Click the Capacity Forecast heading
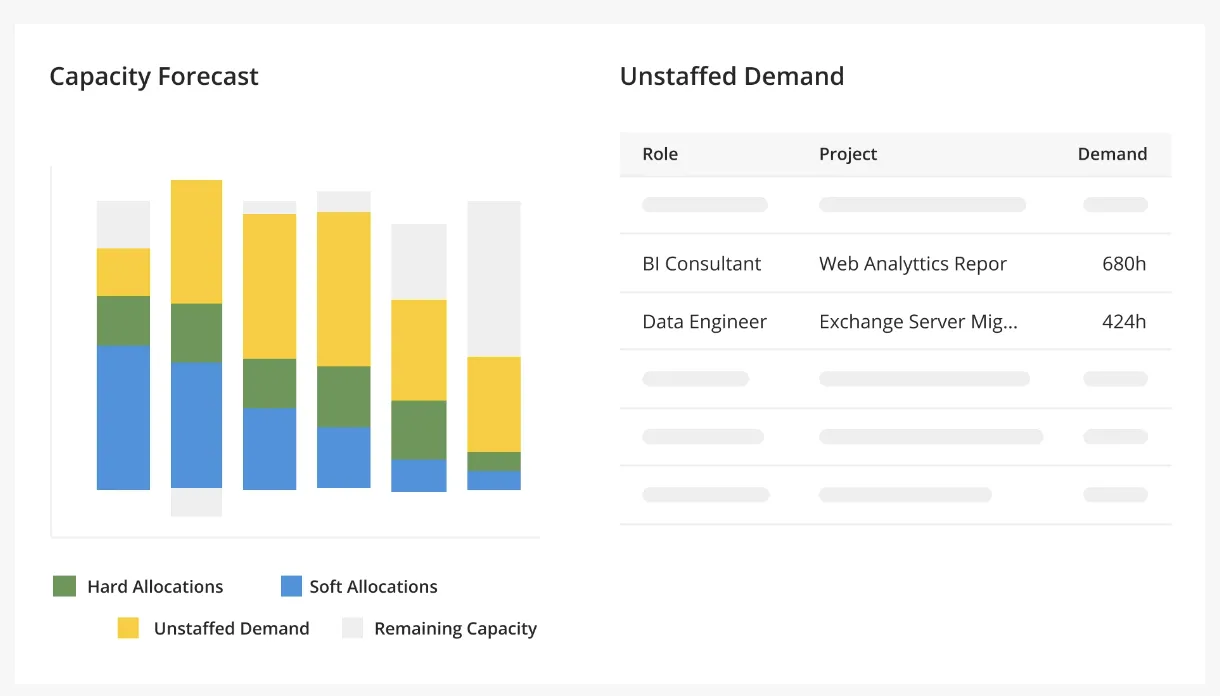 coord(154,77)
